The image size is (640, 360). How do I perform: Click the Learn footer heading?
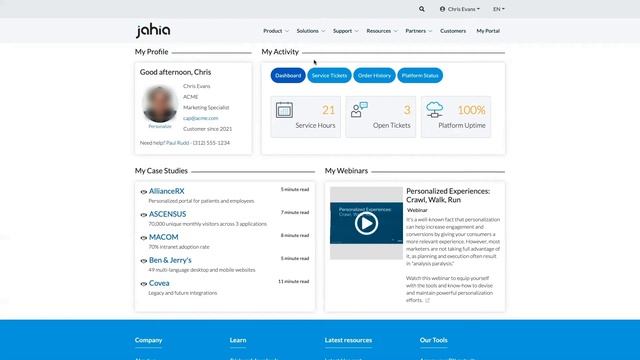238,340
